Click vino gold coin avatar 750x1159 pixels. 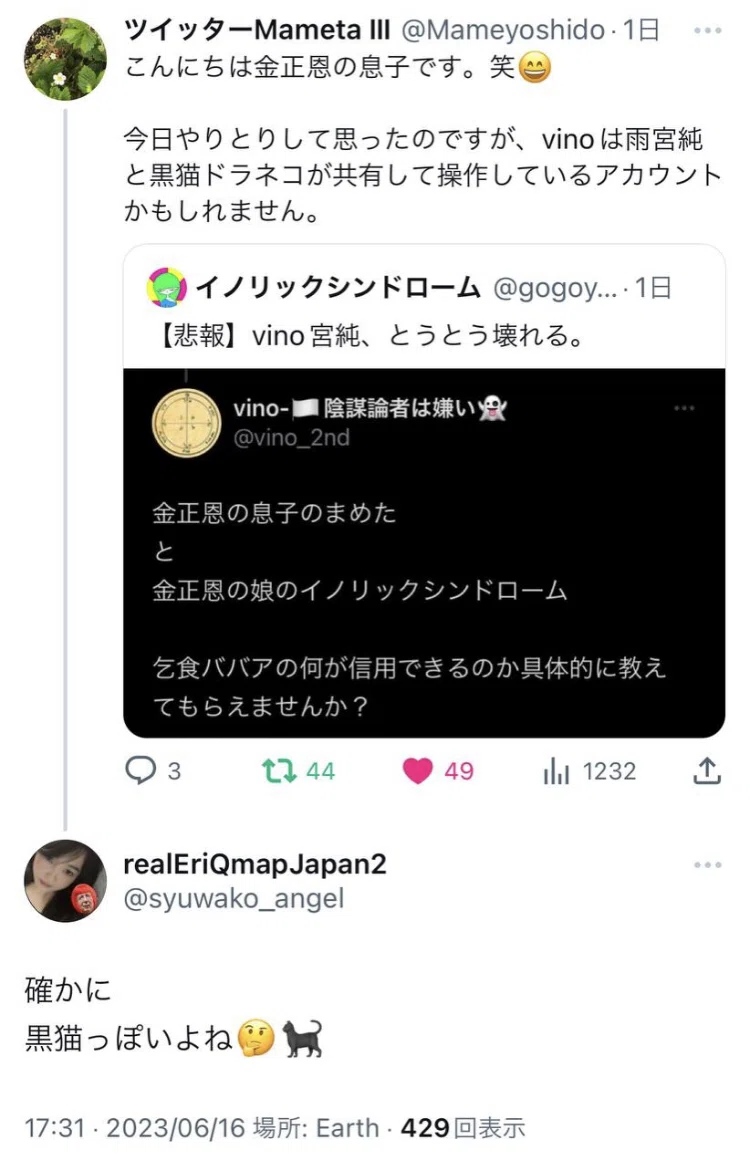tap(186, 423)
